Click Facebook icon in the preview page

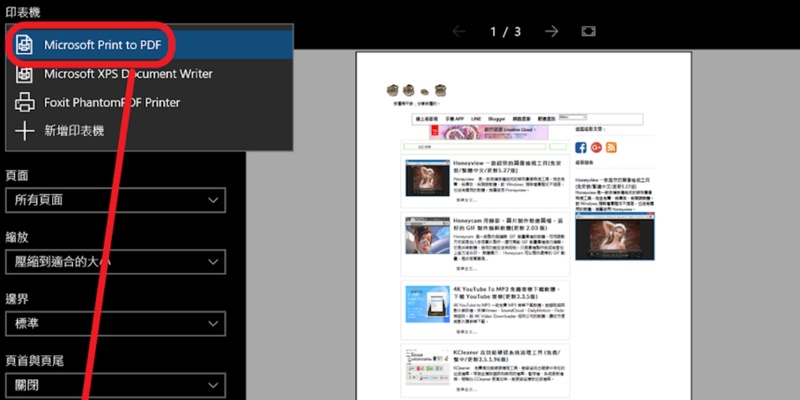(581, 147)
